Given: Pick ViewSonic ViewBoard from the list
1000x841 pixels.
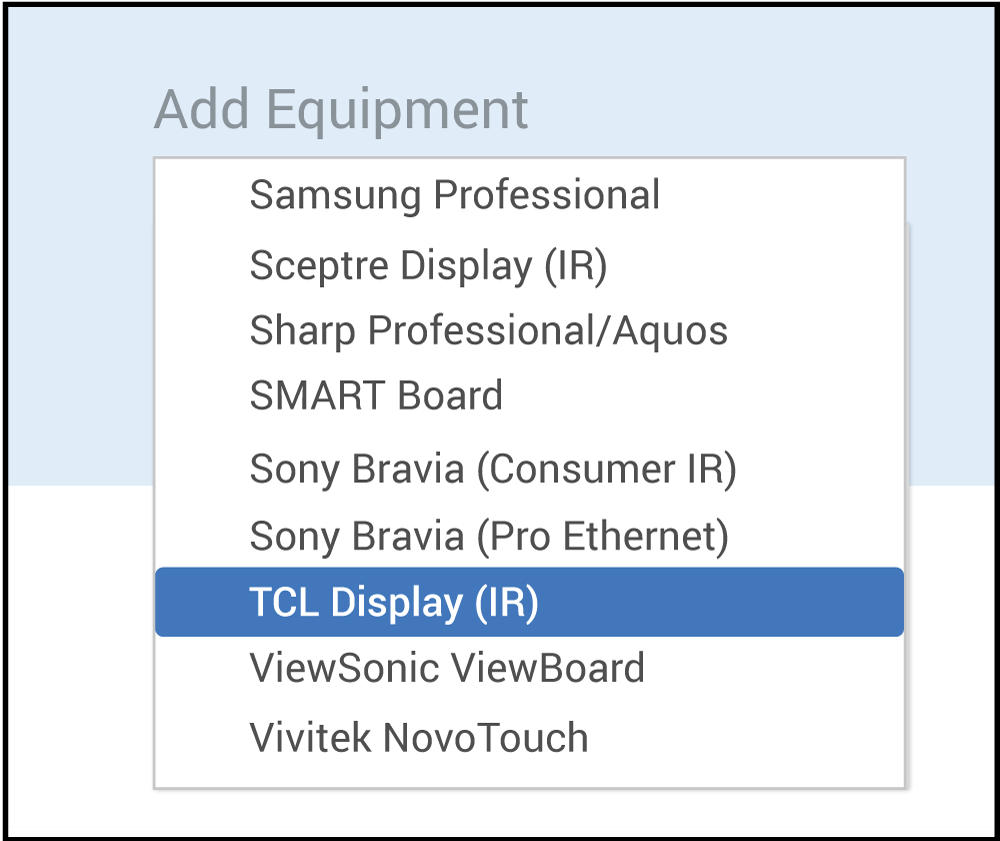Looking at the screenshot, I should point(447,668).
